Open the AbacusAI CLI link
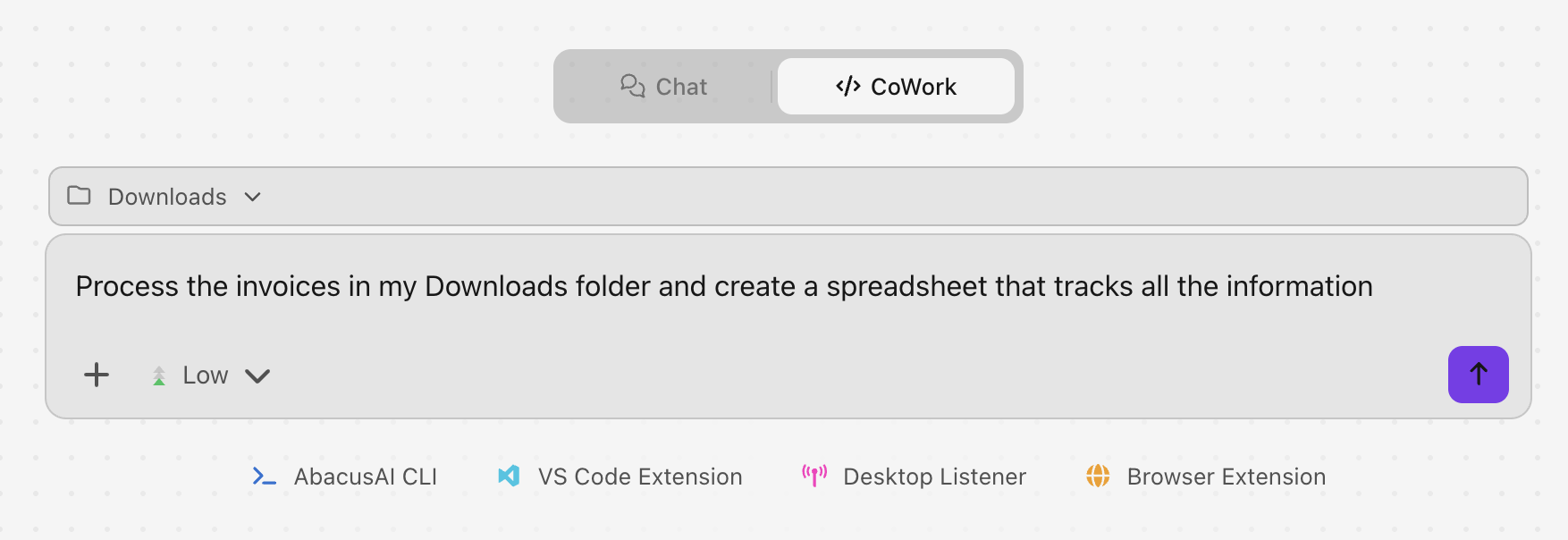1568x540 pixels. 365,477
